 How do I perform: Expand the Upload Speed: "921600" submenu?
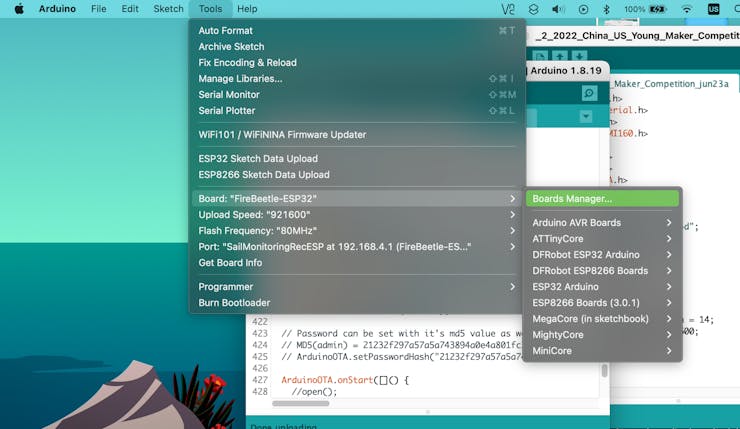357,215
